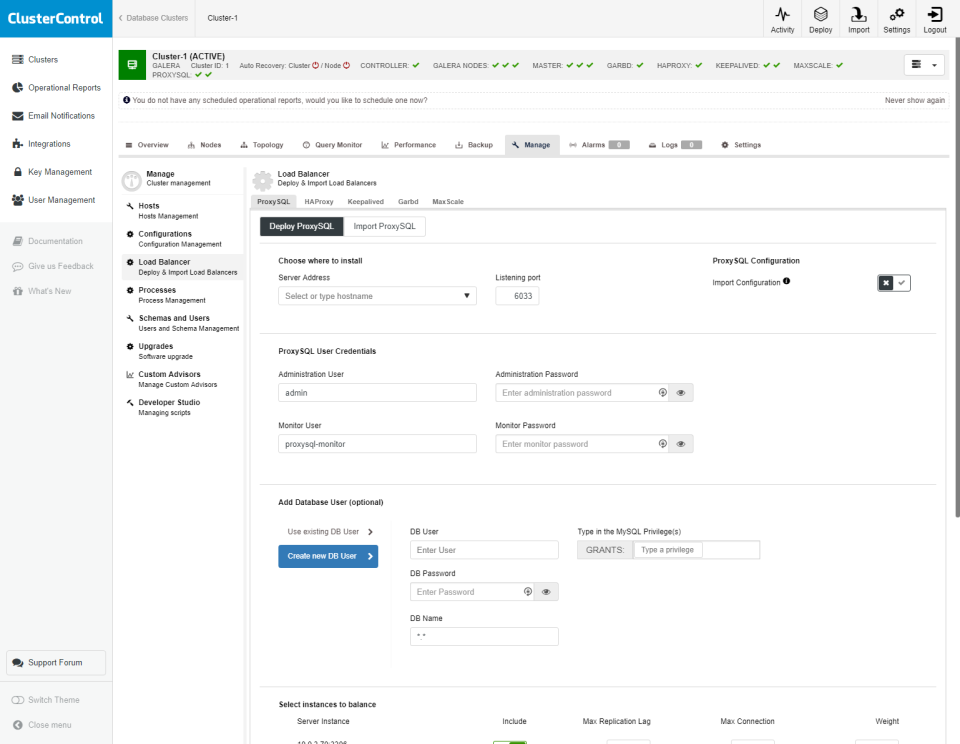Image resolution: width=960 pixels, height=744 pixels.
Task: Click Create new DB User button
Action: tap(328, 556)
